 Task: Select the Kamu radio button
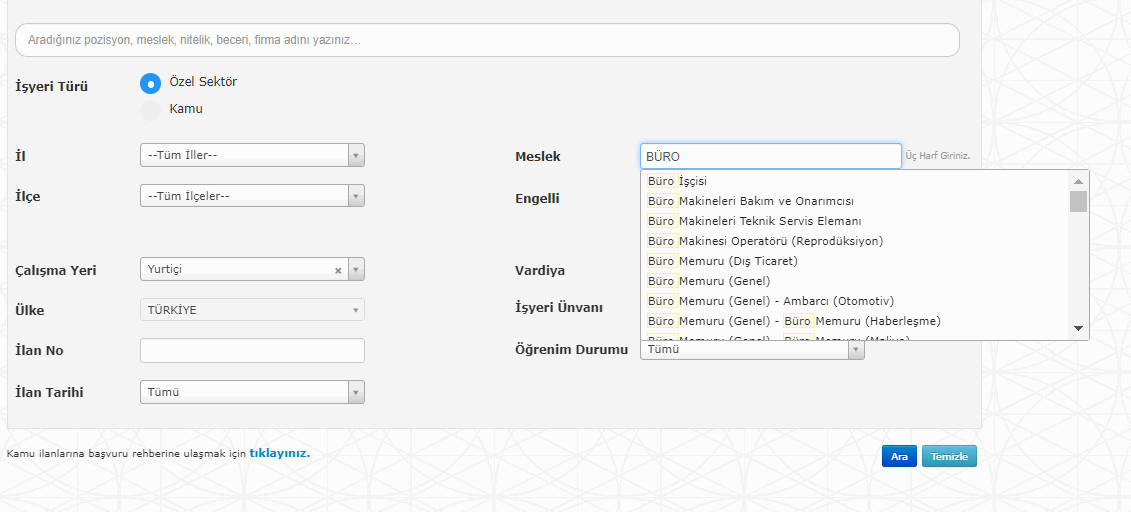[150, 110]
